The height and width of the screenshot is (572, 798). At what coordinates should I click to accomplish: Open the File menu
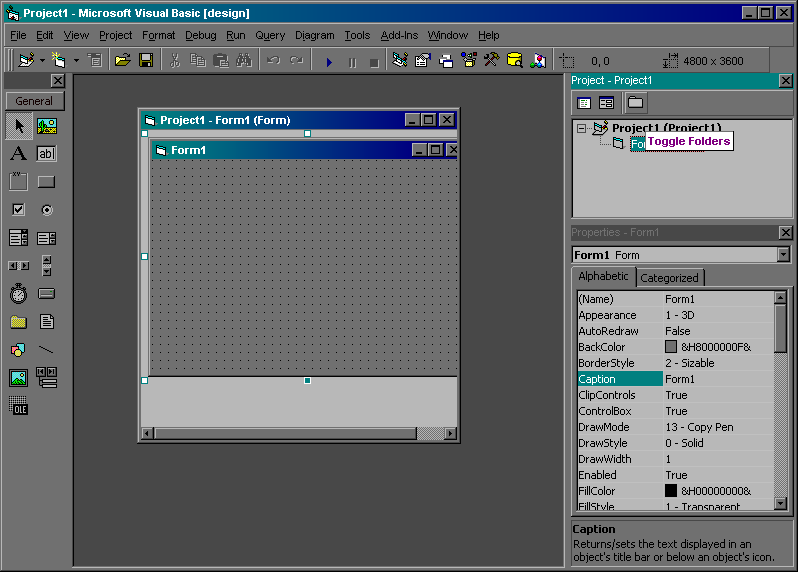[x=18, y=35]
